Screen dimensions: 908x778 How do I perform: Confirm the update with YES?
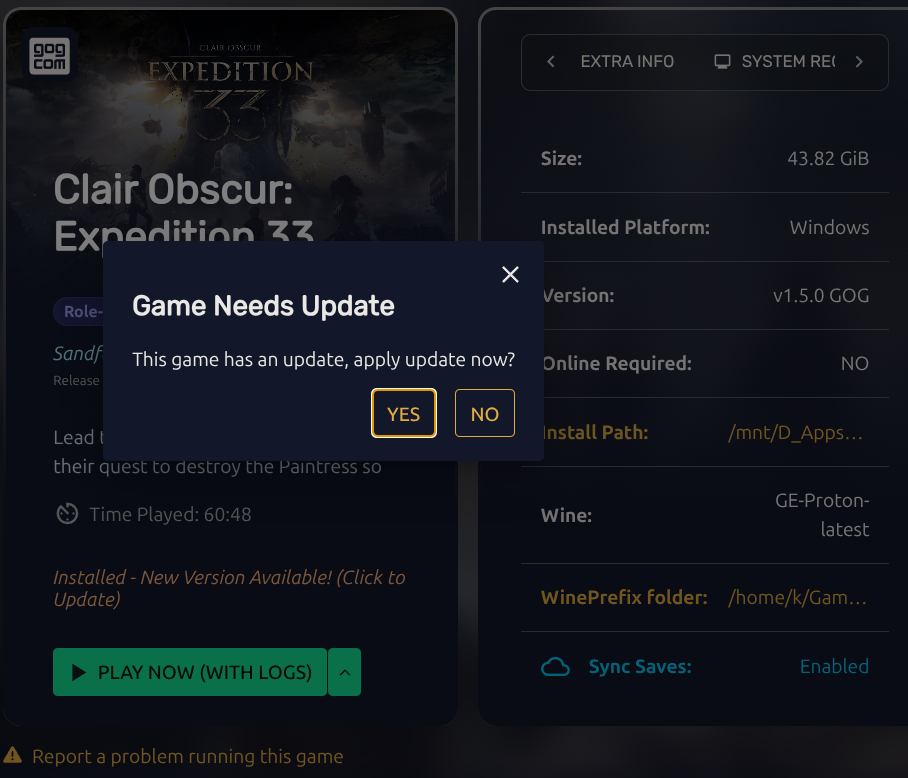click(x=404, y=413)
